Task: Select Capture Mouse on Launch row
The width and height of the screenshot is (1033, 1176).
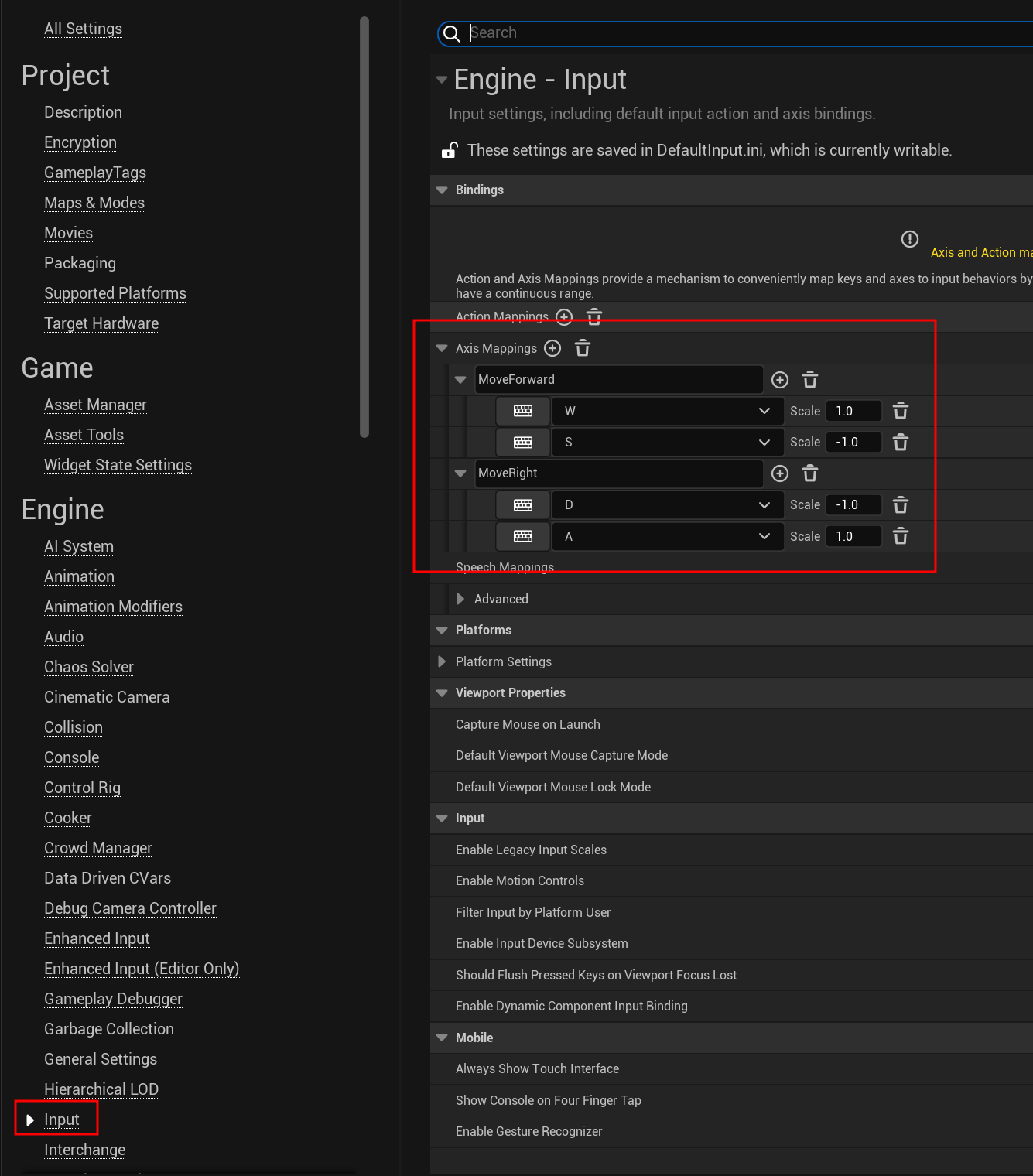Action: [x=731, y=724]
